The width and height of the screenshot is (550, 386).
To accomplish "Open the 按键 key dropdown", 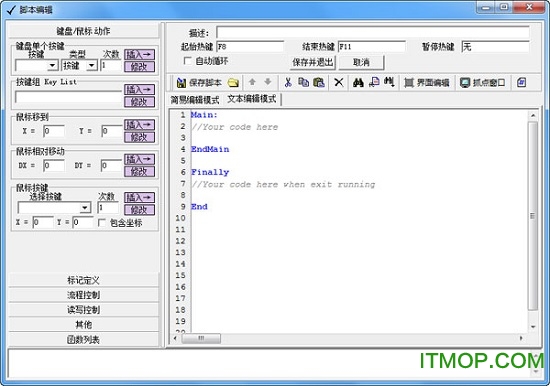I will [x=52, y=66].
